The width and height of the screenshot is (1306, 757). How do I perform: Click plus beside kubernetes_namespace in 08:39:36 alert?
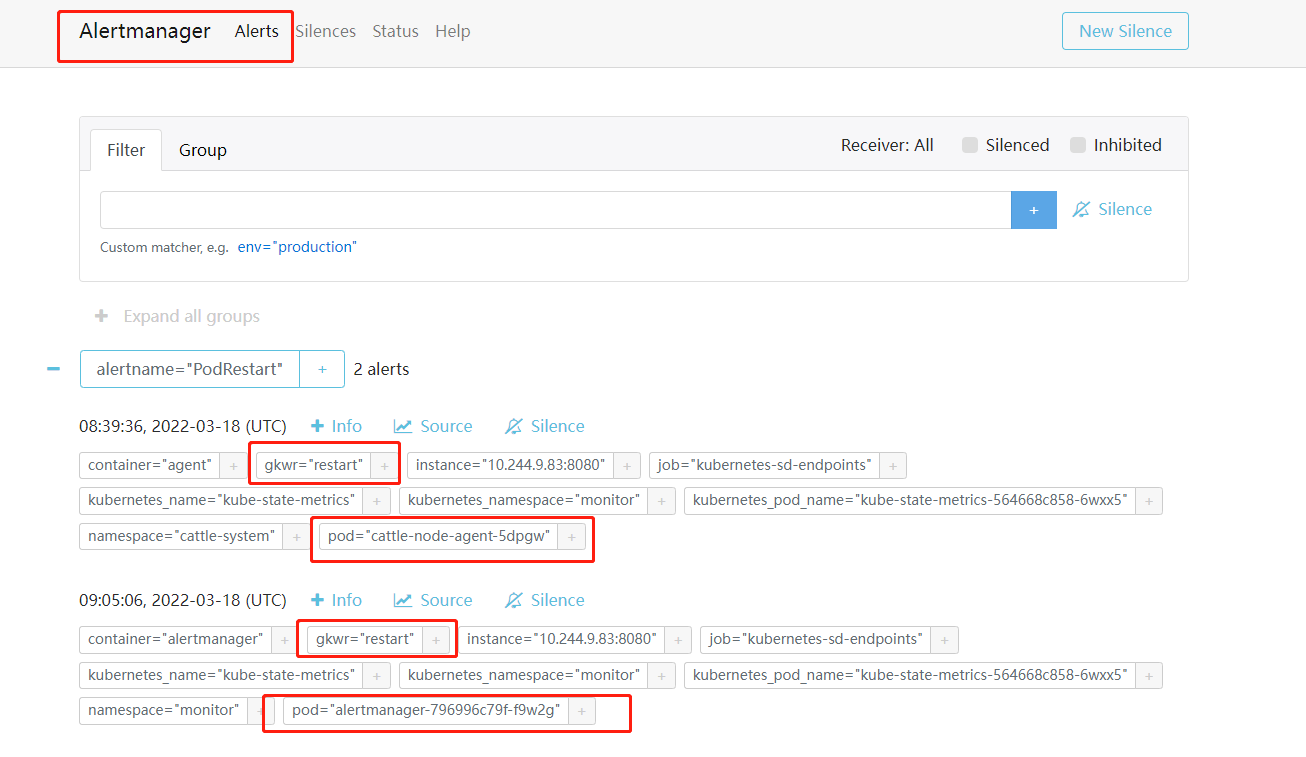(x=661, y=501)
